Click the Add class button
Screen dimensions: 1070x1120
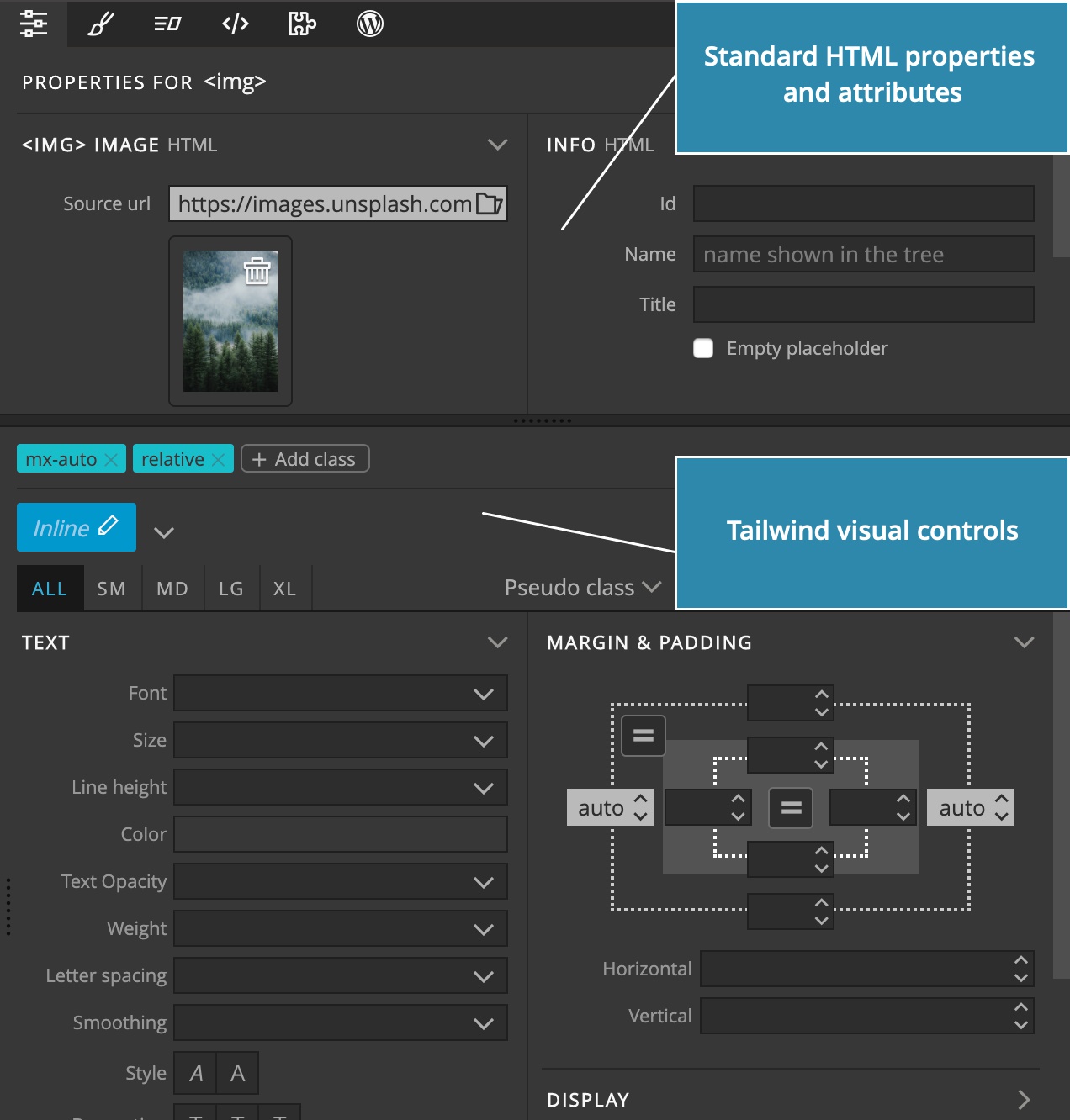(x=305, y=459)
